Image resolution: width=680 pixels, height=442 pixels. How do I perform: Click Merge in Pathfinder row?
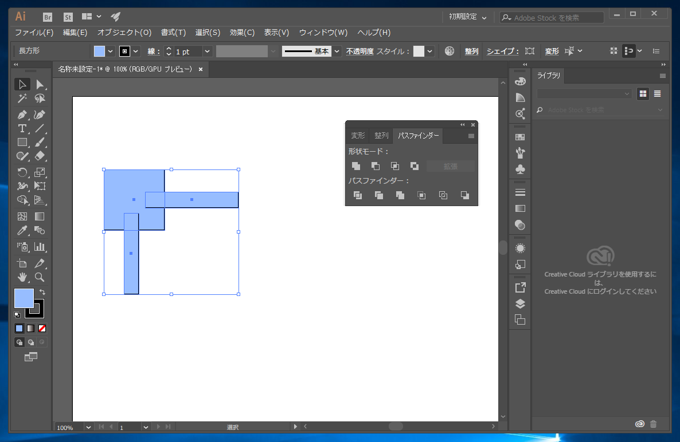400,195
